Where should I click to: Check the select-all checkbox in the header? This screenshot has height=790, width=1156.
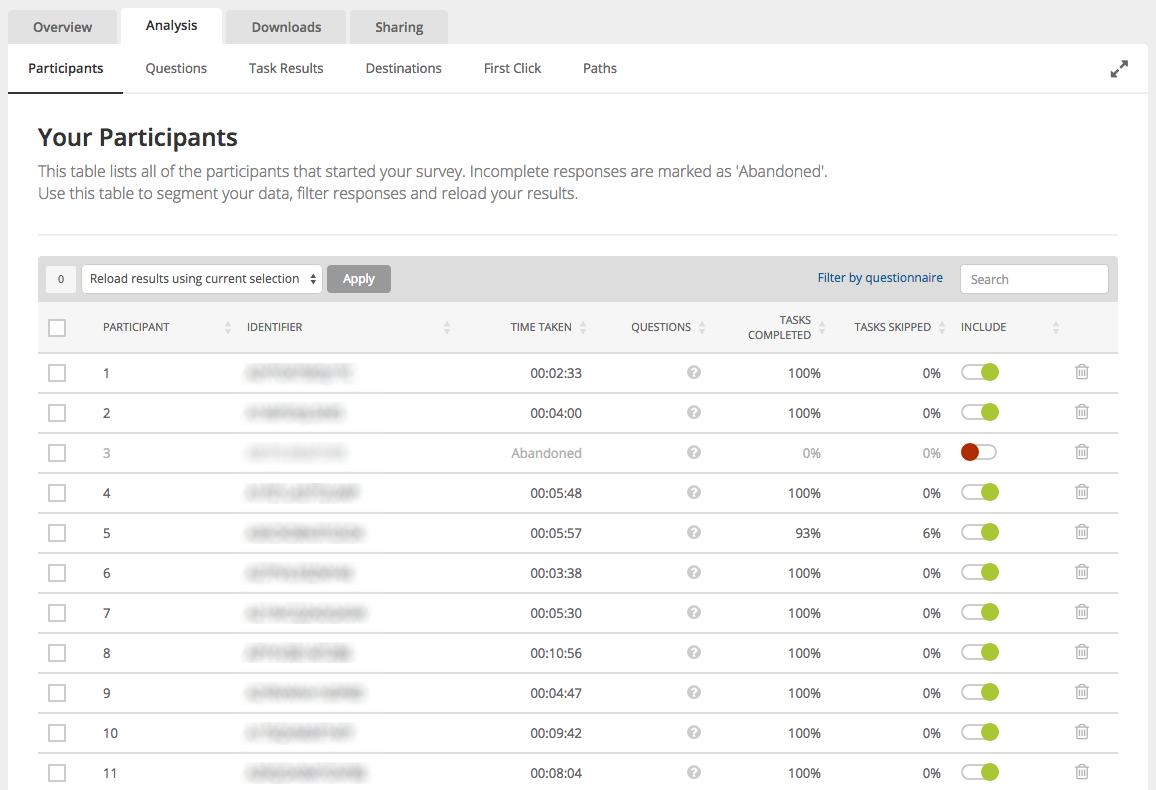pos(57,327)
